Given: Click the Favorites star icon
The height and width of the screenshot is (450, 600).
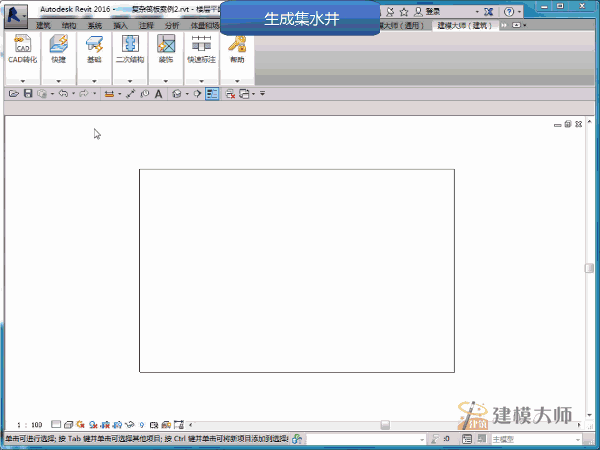Looking at the screenshot, I should (x=404, y=12).
